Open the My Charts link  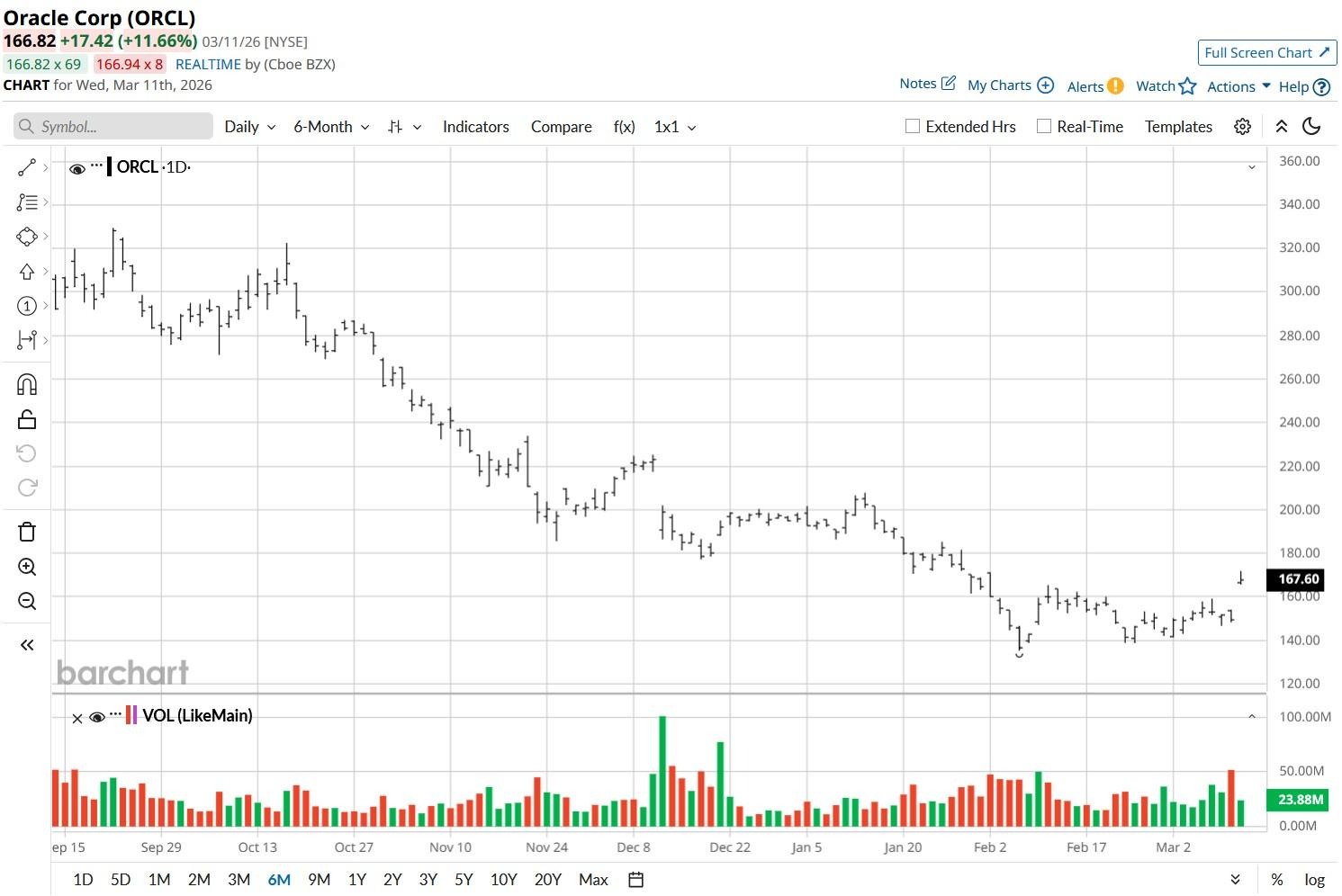click(x=999, y=85)
